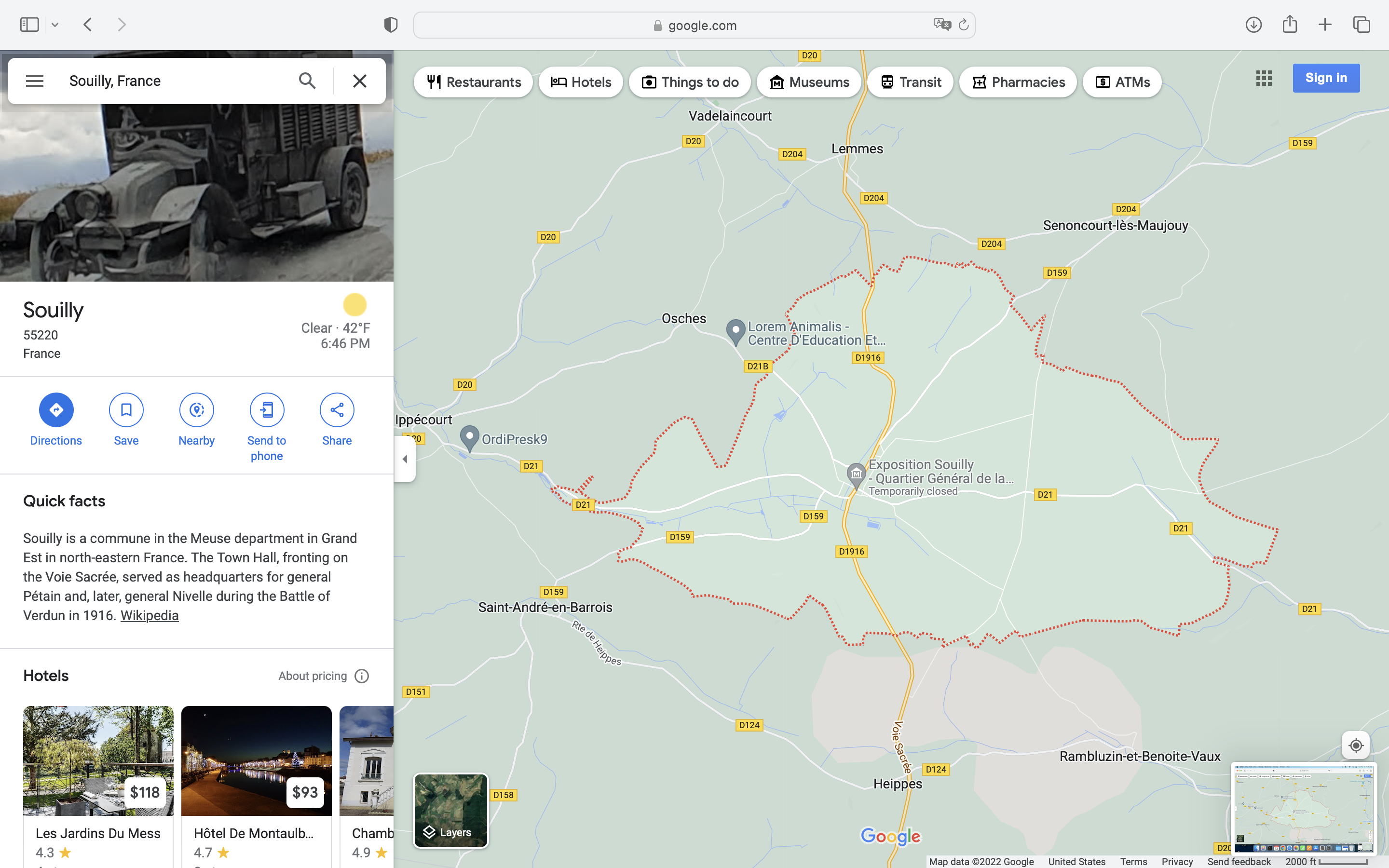This screenshot has width=1389, height=868.
Task: Toggle Layers satellite view
Action: (450, 810)
